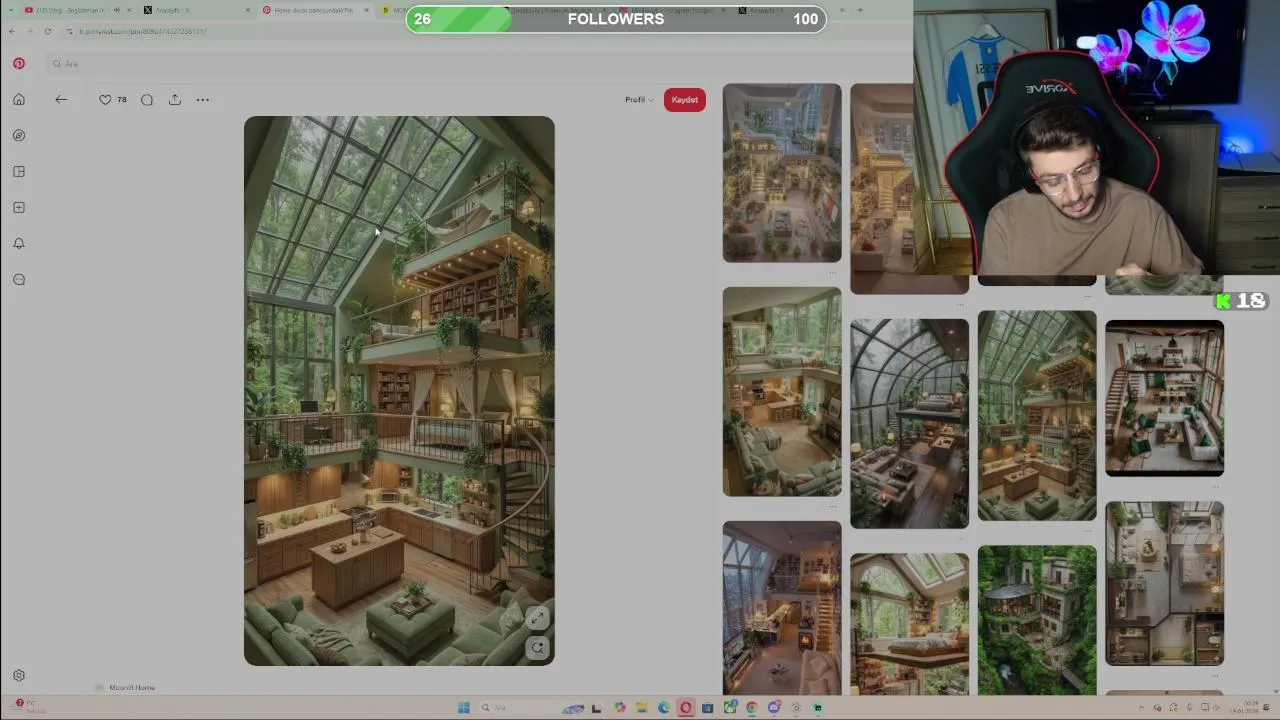Open comments bubble icon on pin

tap(147, 99)
